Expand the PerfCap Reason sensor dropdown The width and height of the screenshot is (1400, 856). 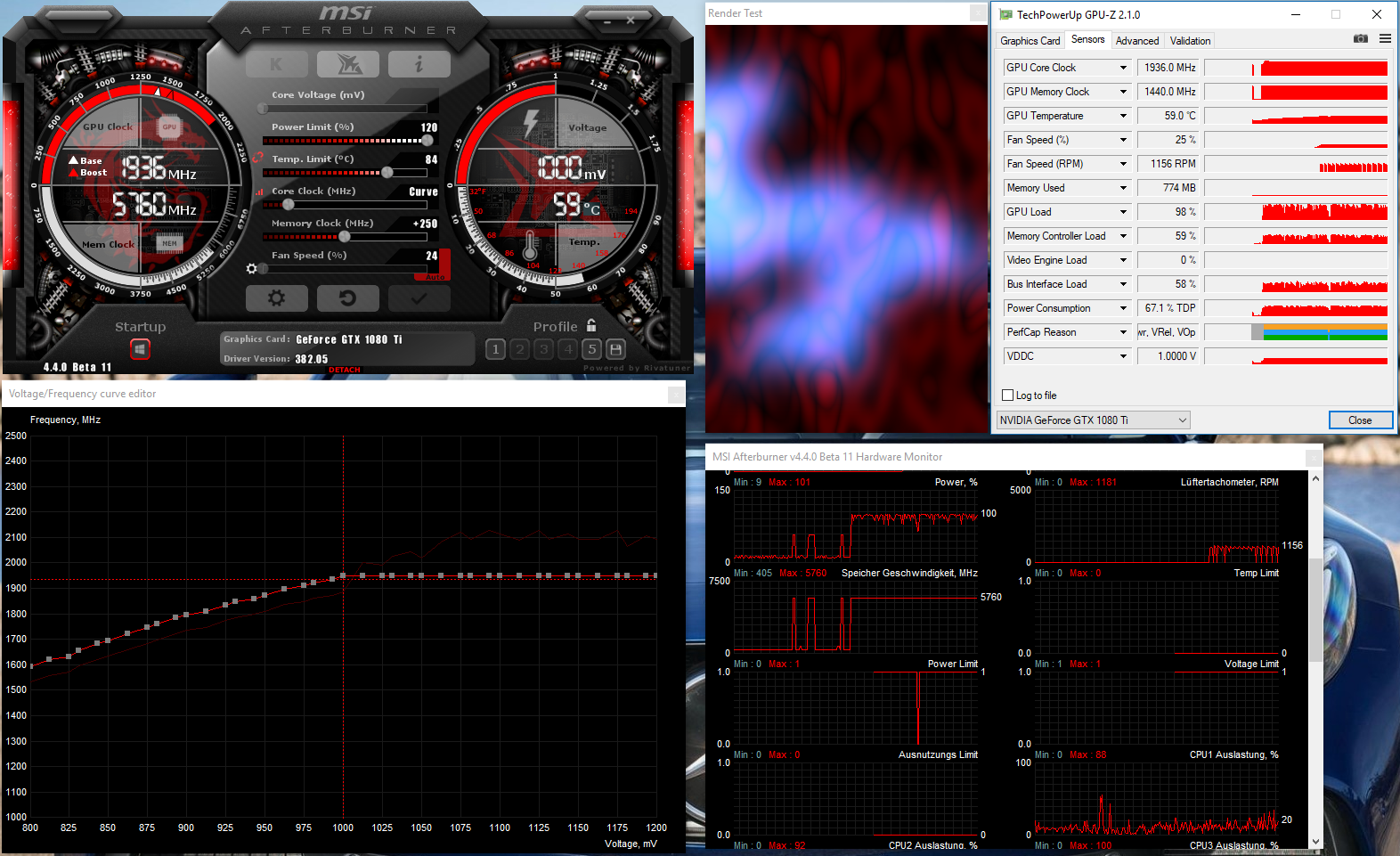(1123, 332)
